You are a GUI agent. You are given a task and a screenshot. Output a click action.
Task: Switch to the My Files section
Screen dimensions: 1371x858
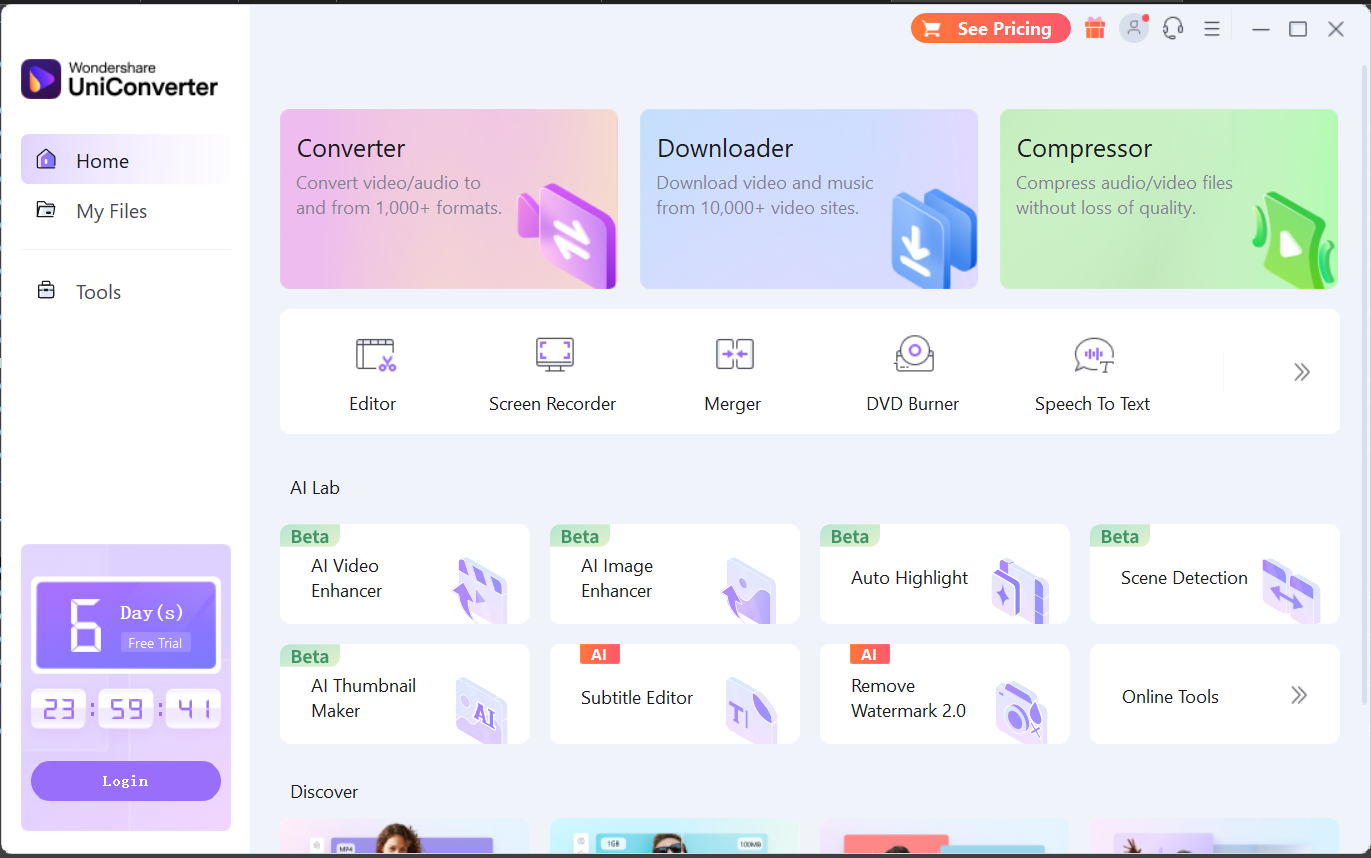pos(112,211)
